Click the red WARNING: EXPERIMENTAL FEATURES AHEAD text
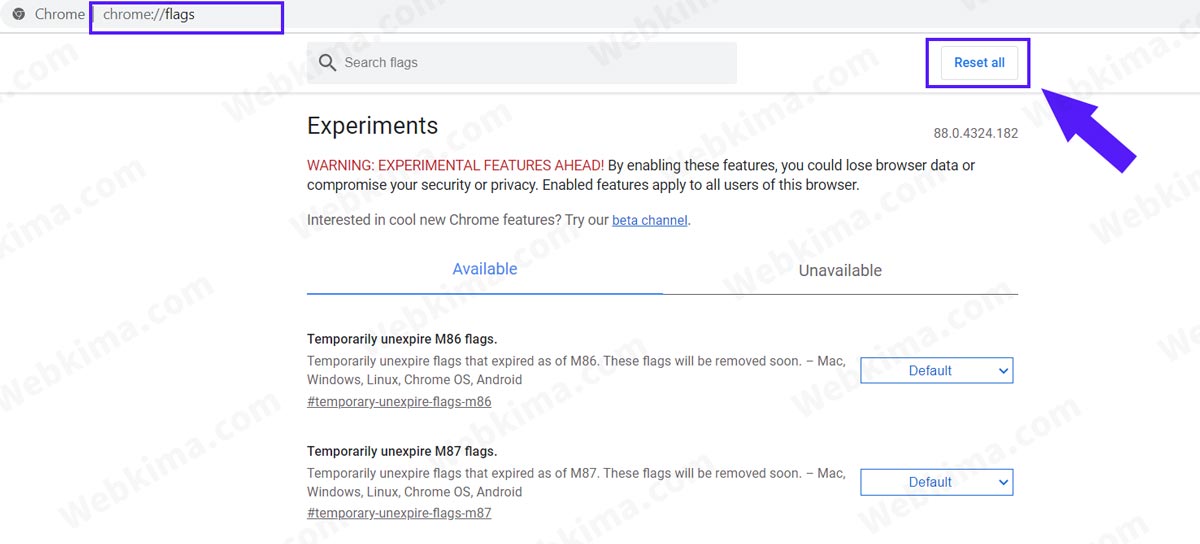This screenshot has height=544, width=1200. (455, 165)
